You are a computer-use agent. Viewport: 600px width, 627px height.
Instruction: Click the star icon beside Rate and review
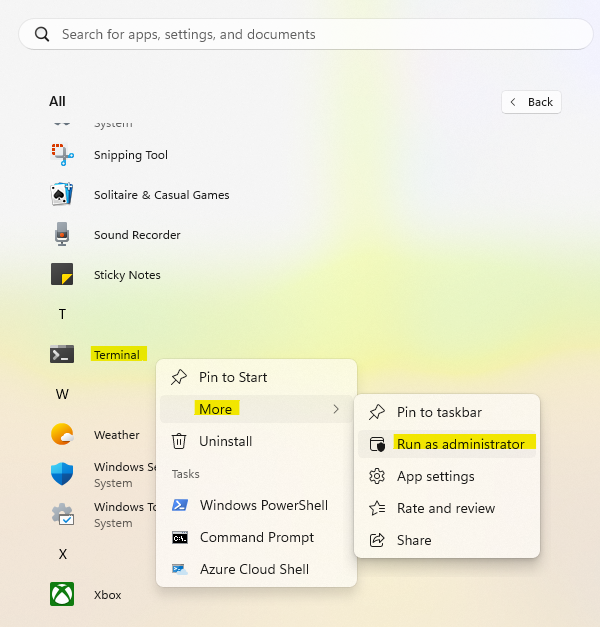click(377, 508)
